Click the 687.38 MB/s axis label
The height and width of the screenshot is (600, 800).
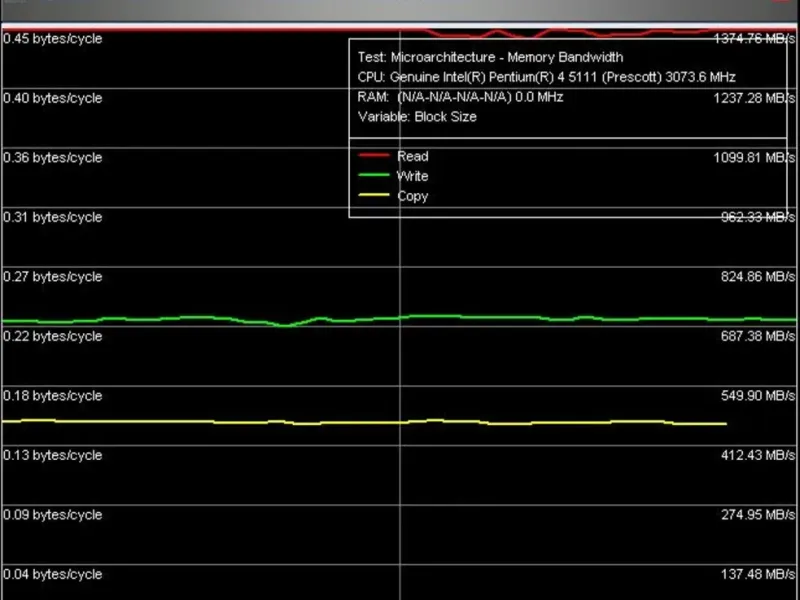pos(758,336)
